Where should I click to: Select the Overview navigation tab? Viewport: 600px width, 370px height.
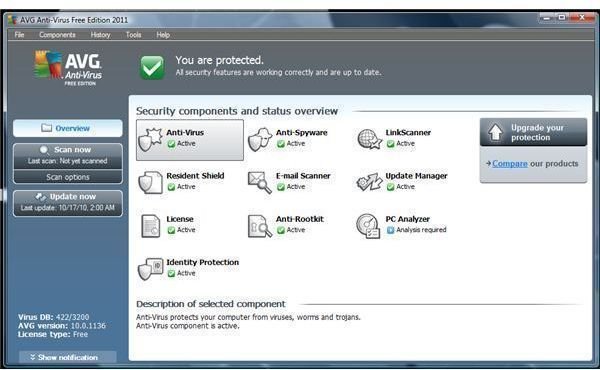pos(68,128)
